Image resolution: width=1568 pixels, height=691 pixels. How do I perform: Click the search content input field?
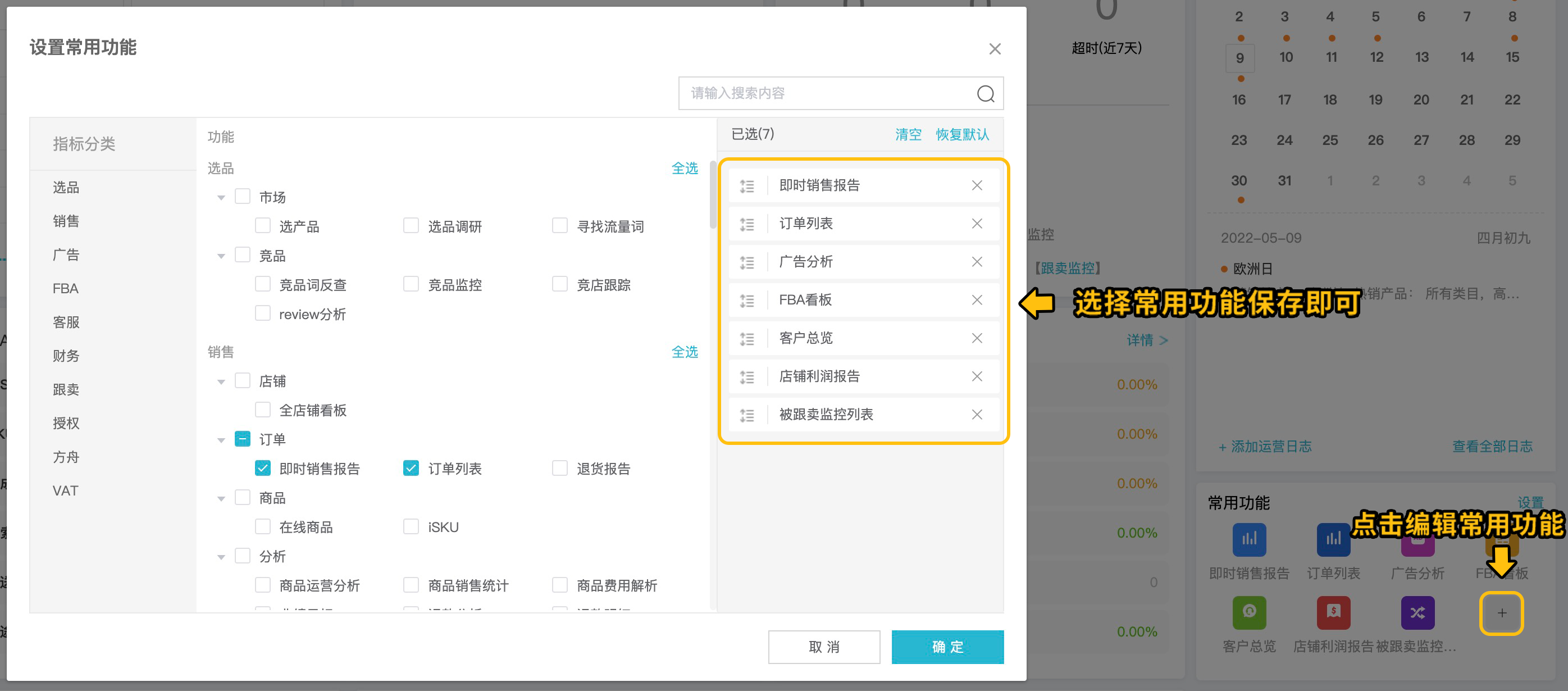point(840,93)
